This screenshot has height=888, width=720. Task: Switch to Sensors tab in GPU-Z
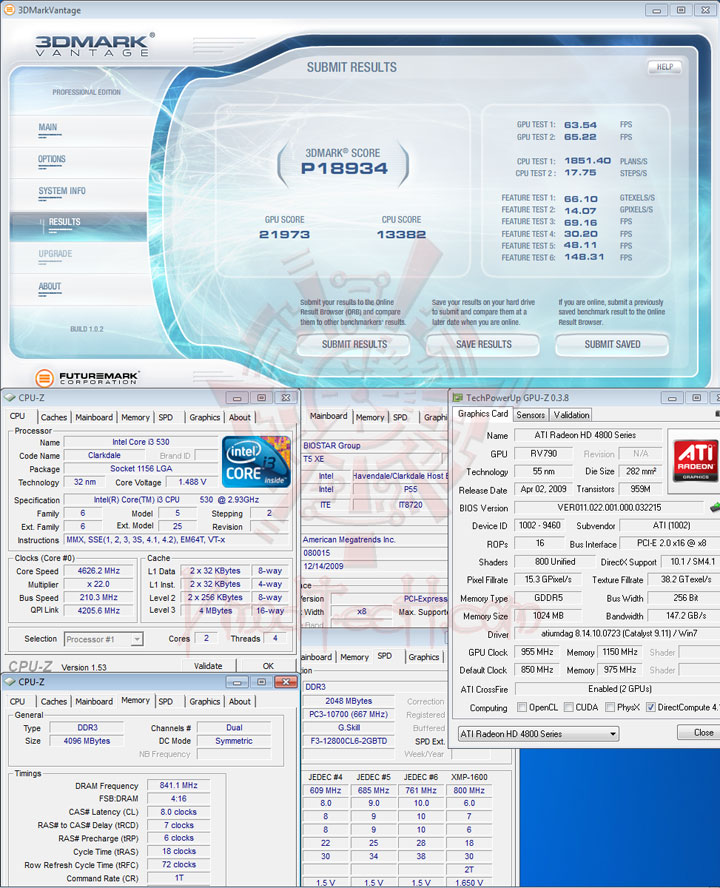[531, 415]
